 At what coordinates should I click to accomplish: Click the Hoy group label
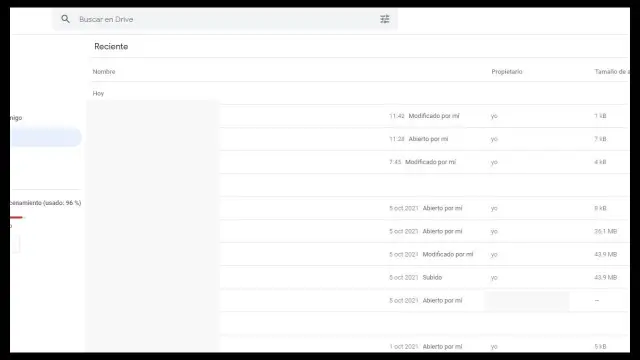coord(98,93)
